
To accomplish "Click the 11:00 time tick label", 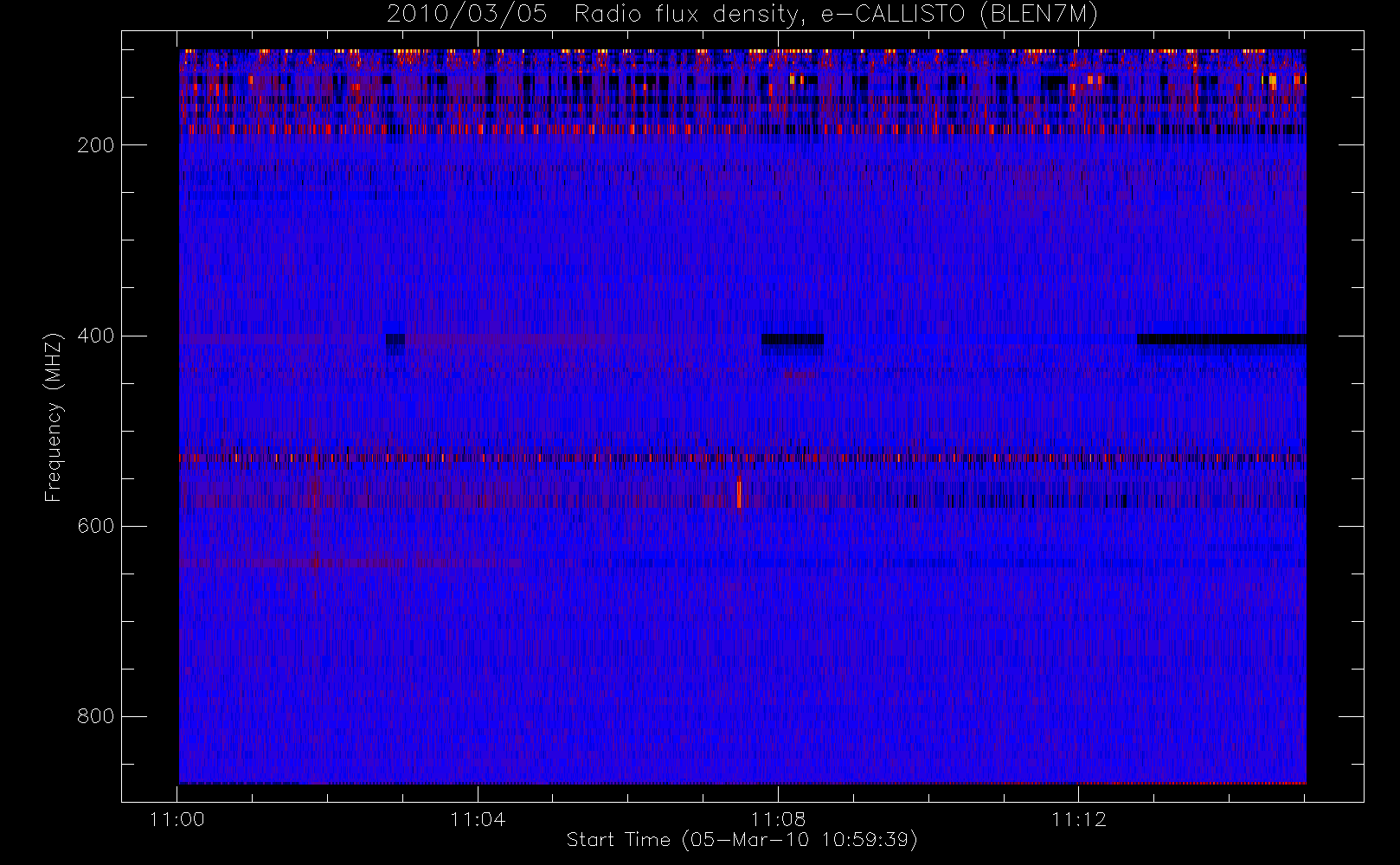I will coord(177,819).
